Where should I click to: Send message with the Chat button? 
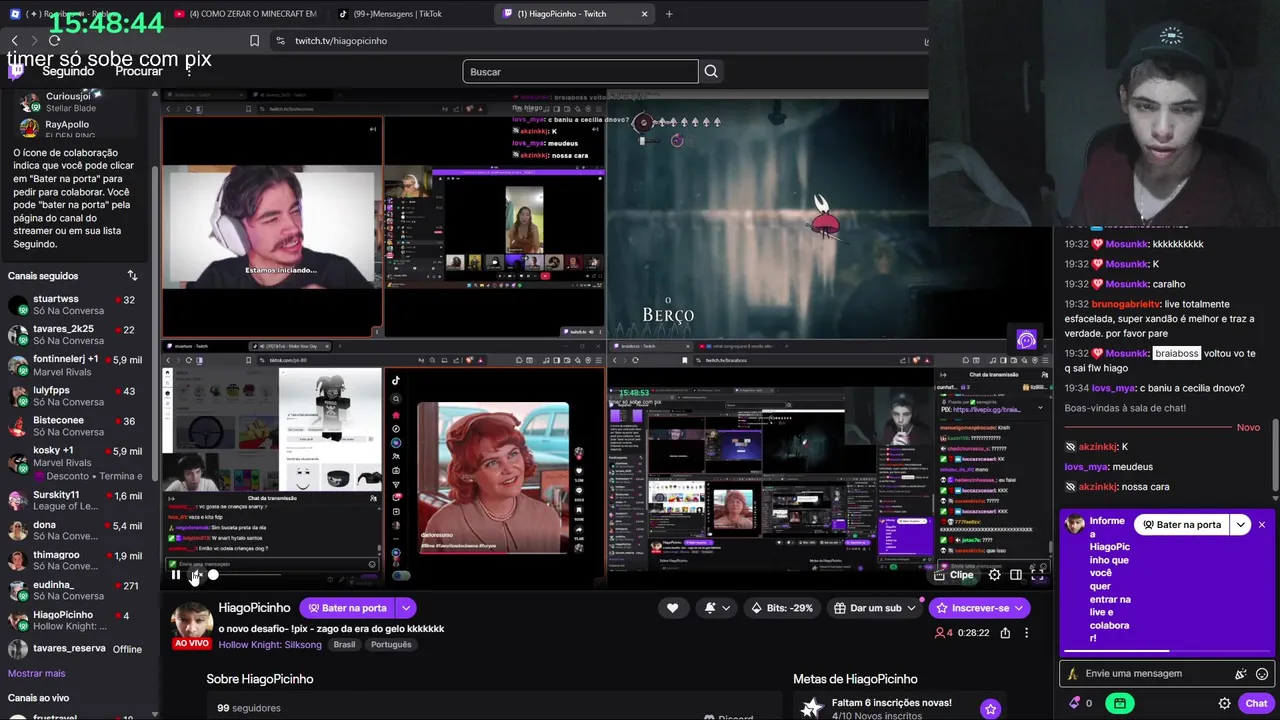click(x=1256, y=703)
